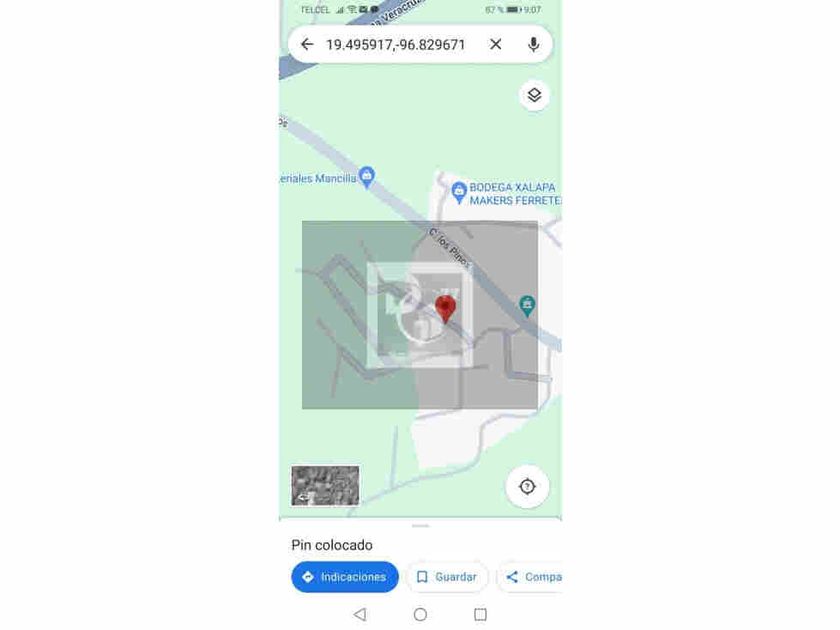Tap Android home circle button

[421, 614]
